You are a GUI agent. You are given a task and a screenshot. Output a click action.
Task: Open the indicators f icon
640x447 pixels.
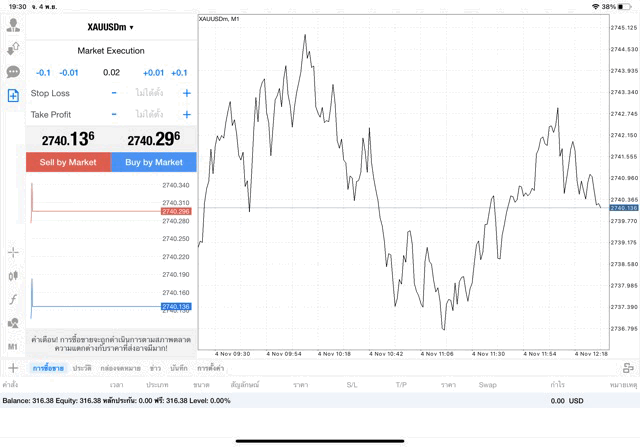click(x=13, y=299)
